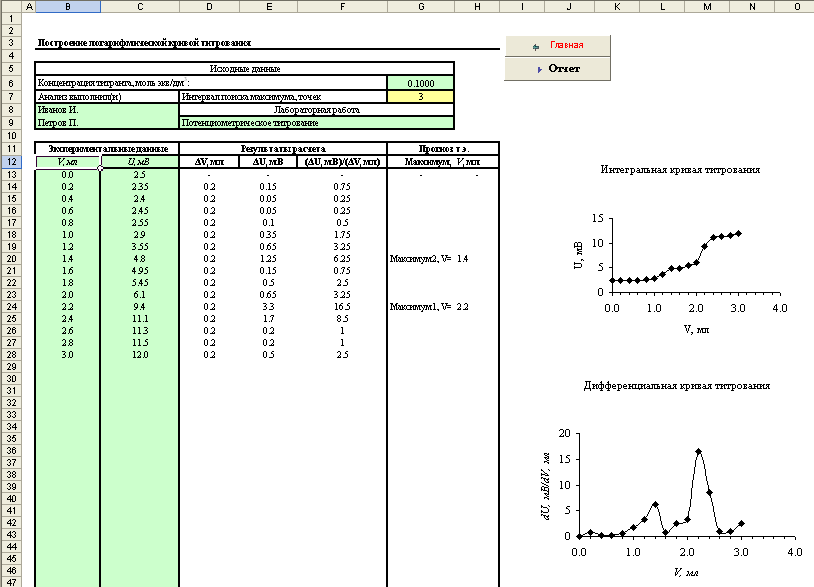Select the V, мл header cell
Image resolution: width=814 pixels, height=587 pixels.
[68, 162]
